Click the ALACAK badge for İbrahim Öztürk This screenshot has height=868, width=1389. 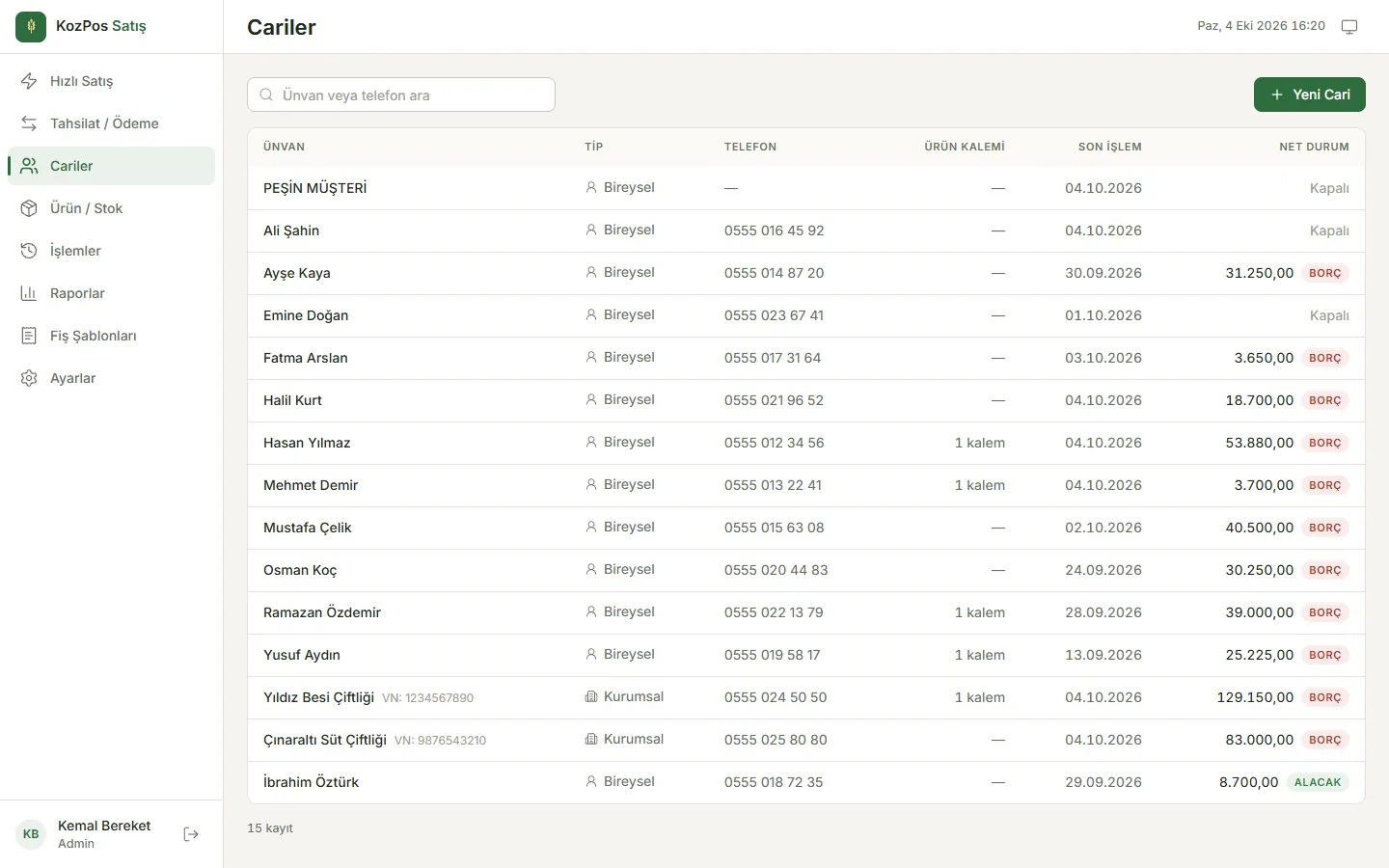(x=1318, y=782)
